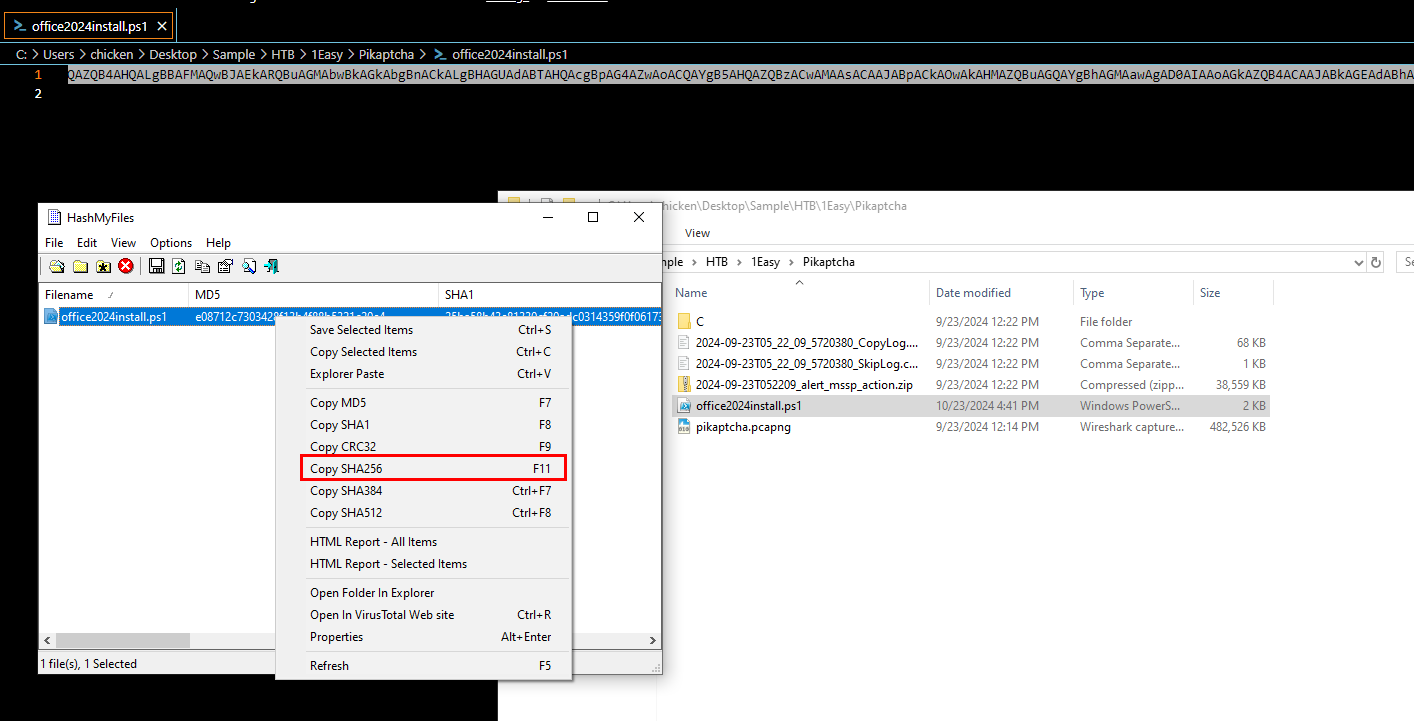Click HTB in the Explorer address path

[717, 262]
